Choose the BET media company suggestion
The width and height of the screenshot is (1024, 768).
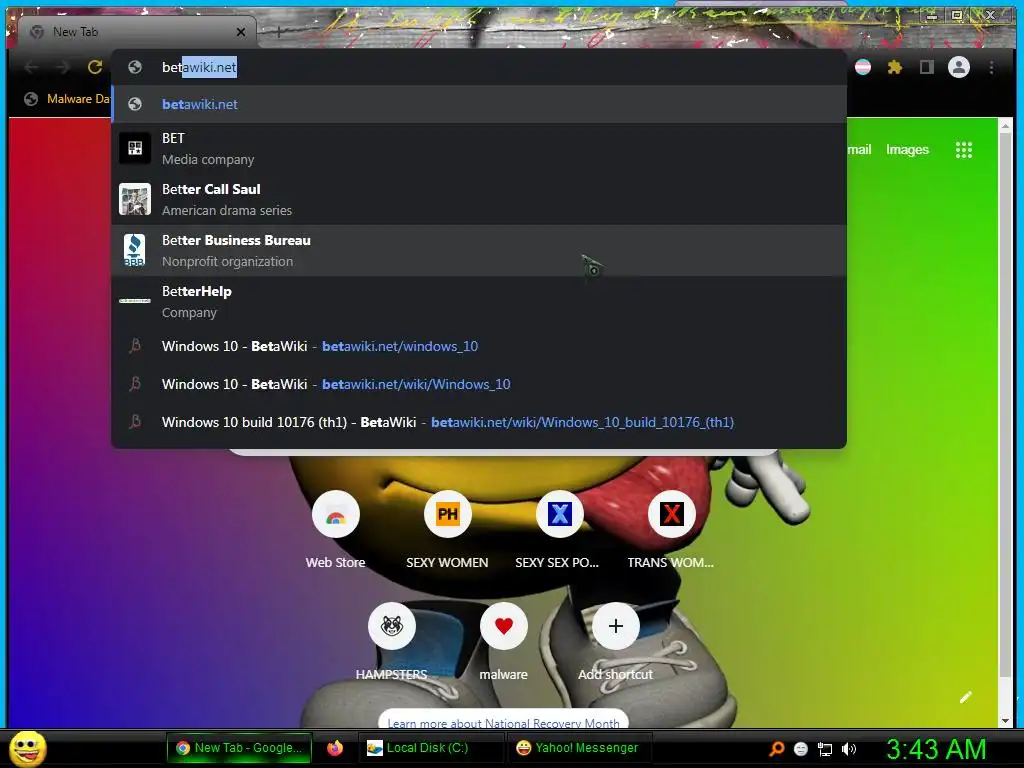[479, 149]
